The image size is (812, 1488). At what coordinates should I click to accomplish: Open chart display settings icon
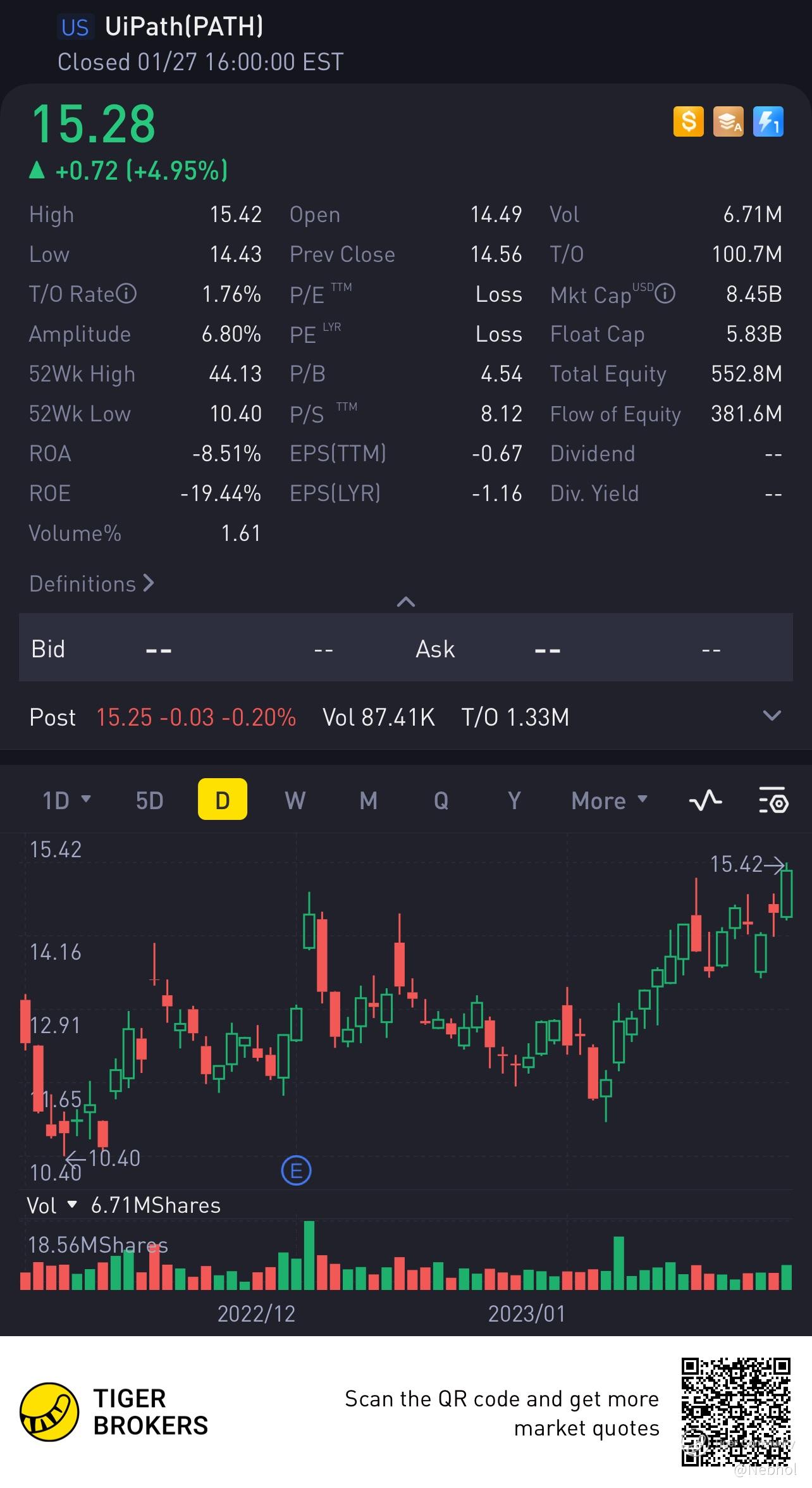pyautogui.click(x=773, y=800)
